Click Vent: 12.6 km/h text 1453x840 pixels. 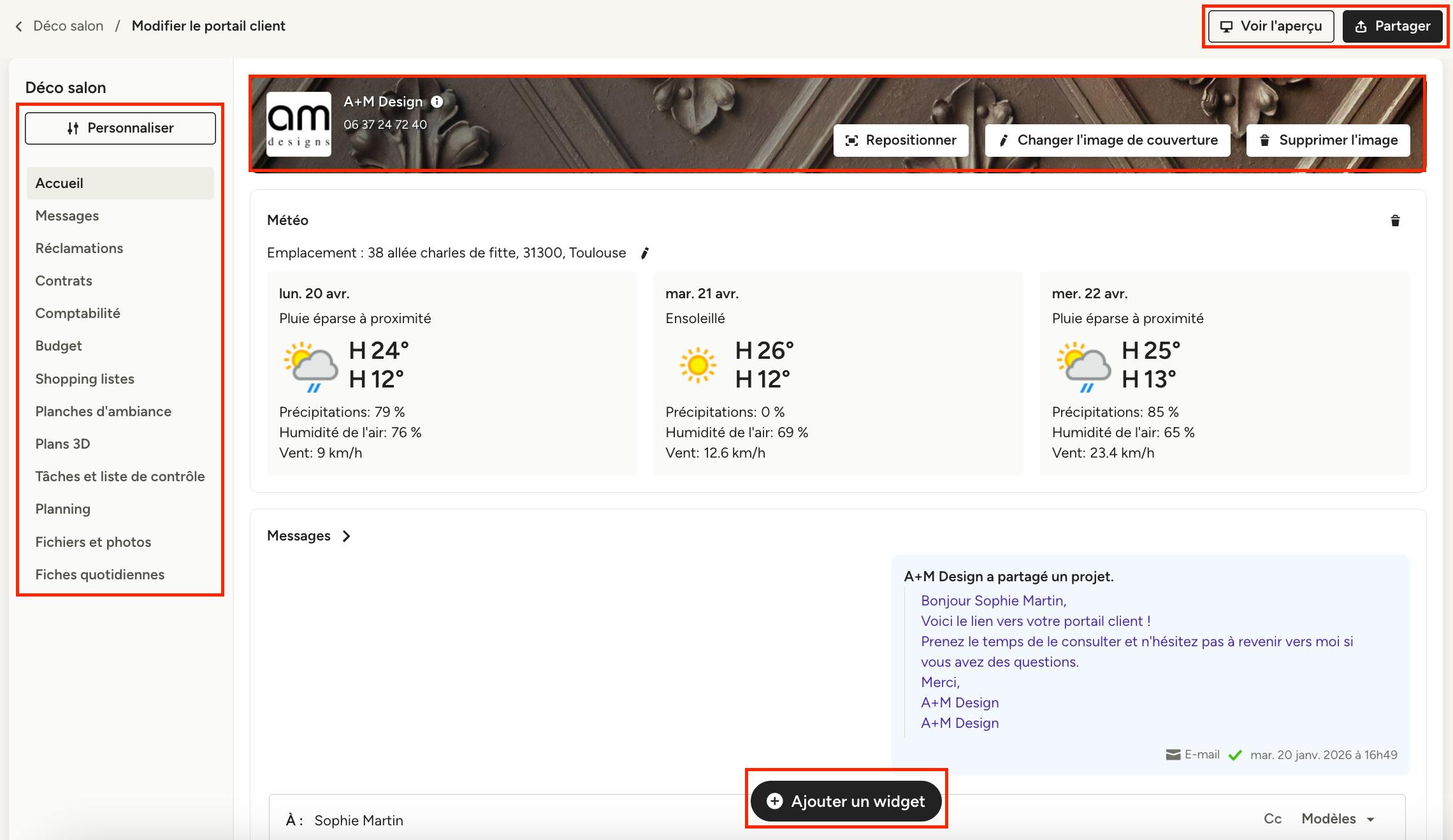pyautogui.click(x=715, y=453)
